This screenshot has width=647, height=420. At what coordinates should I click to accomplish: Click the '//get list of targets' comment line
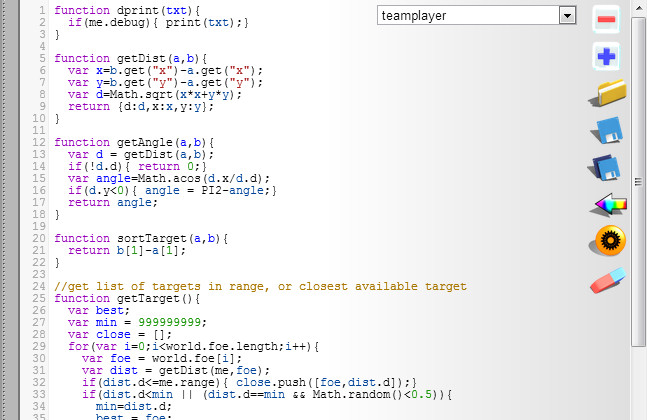pos(260,286)
